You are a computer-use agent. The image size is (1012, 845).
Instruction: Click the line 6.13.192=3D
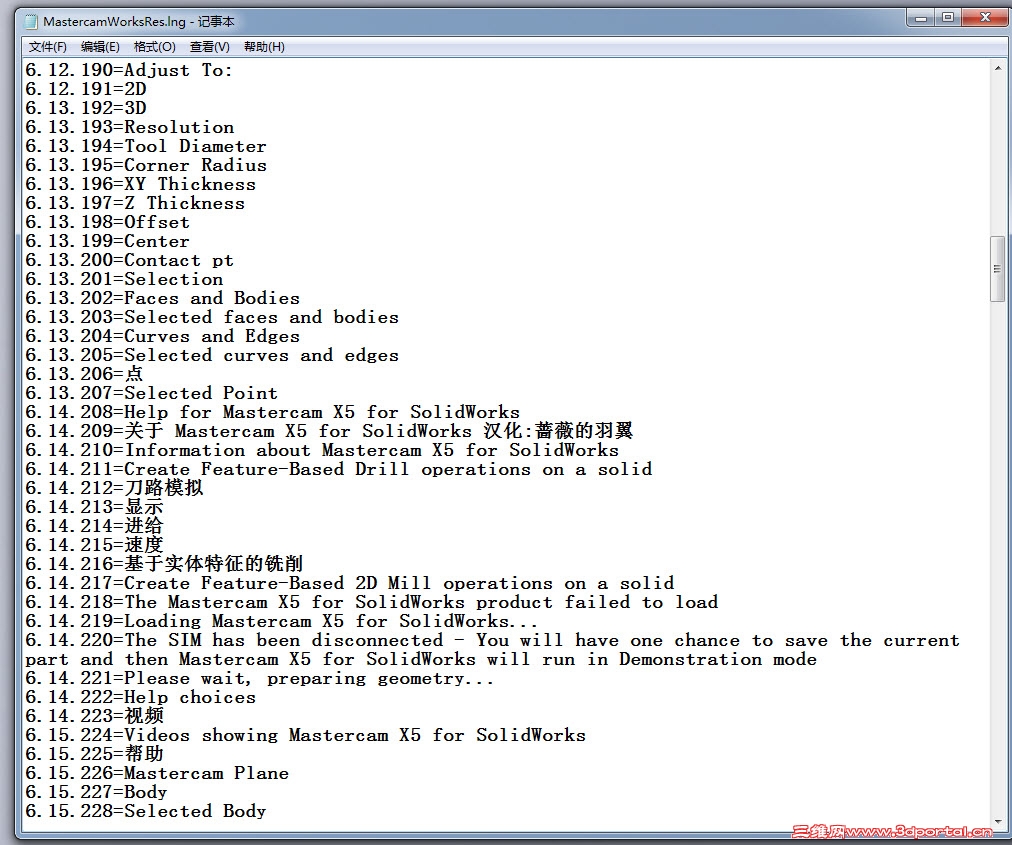point(86,108)
